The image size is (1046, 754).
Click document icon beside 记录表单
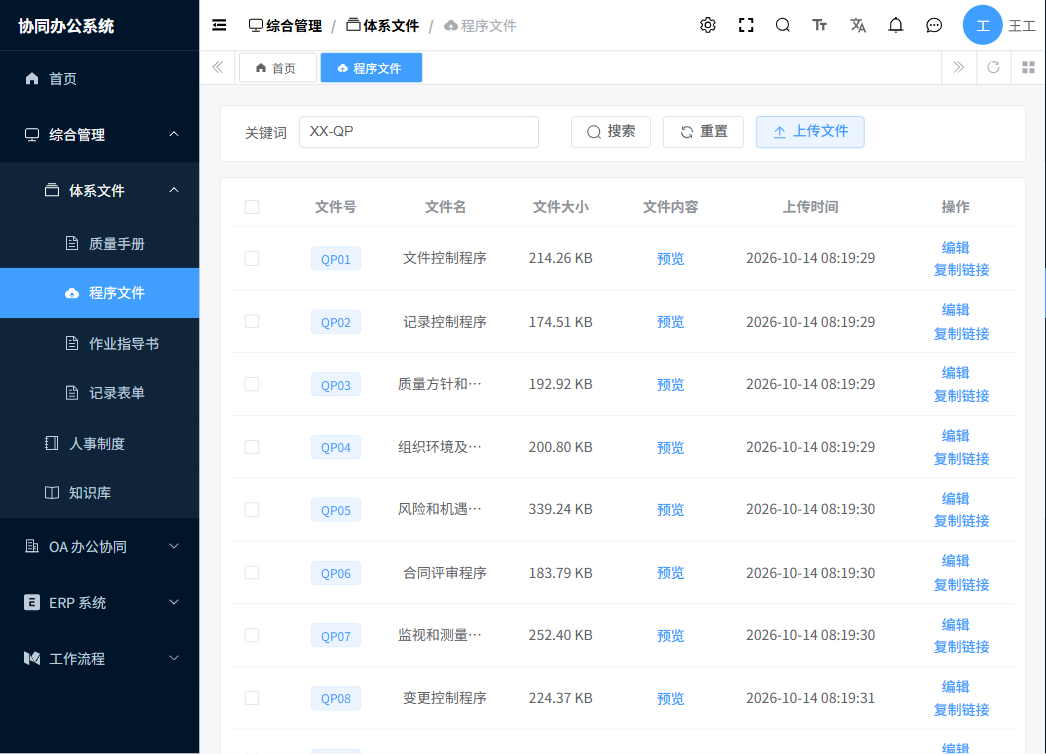pyautogui.click(x=72, y=392)
